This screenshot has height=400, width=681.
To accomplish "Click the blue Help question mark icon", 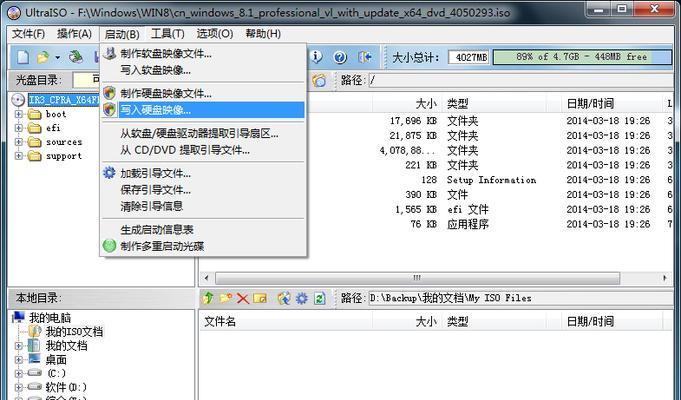I will pyautogui.click(x=340, y=57).
